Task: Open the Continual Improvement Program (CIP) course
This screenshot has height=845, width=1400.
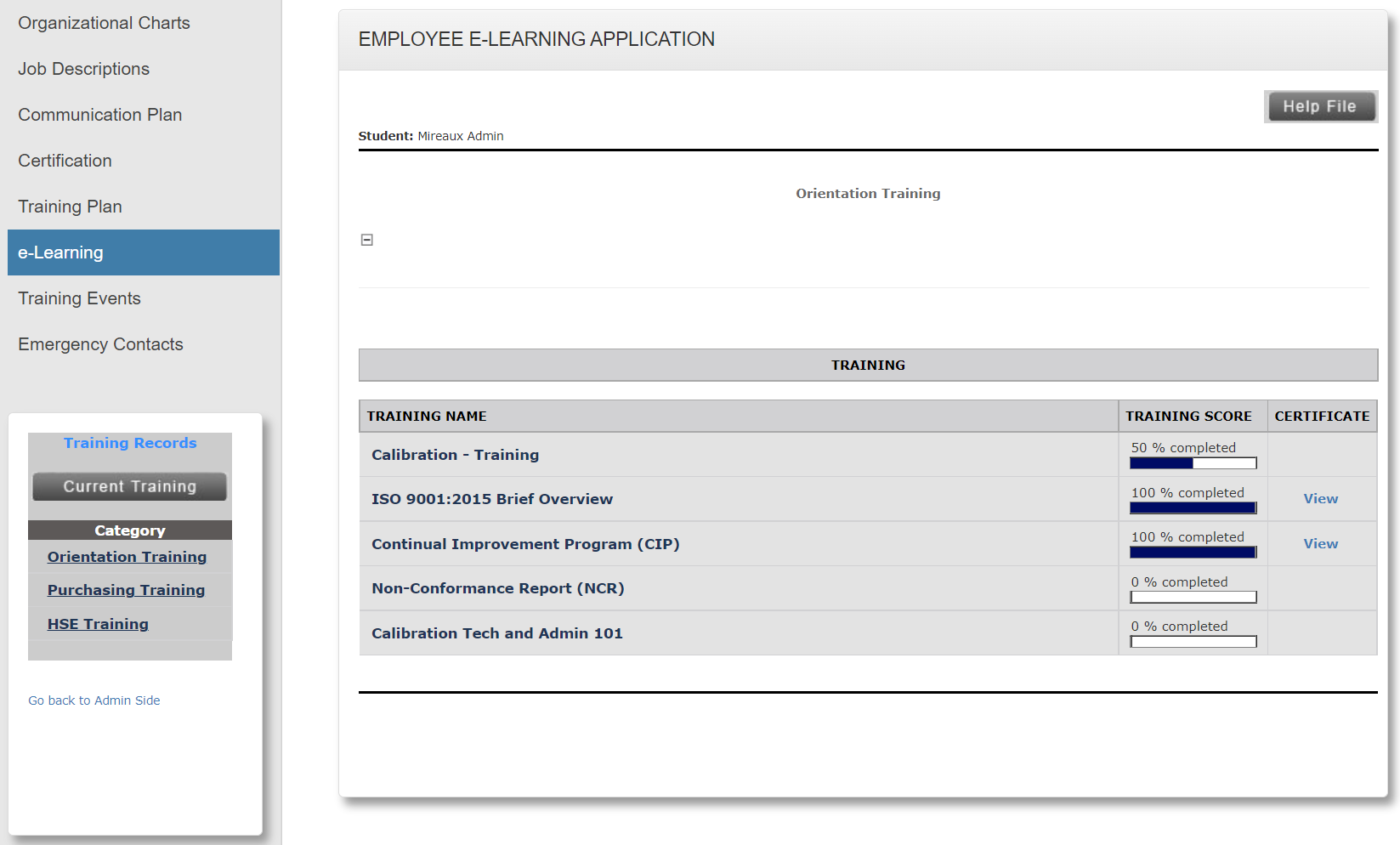Action: (x=525, y=543)
